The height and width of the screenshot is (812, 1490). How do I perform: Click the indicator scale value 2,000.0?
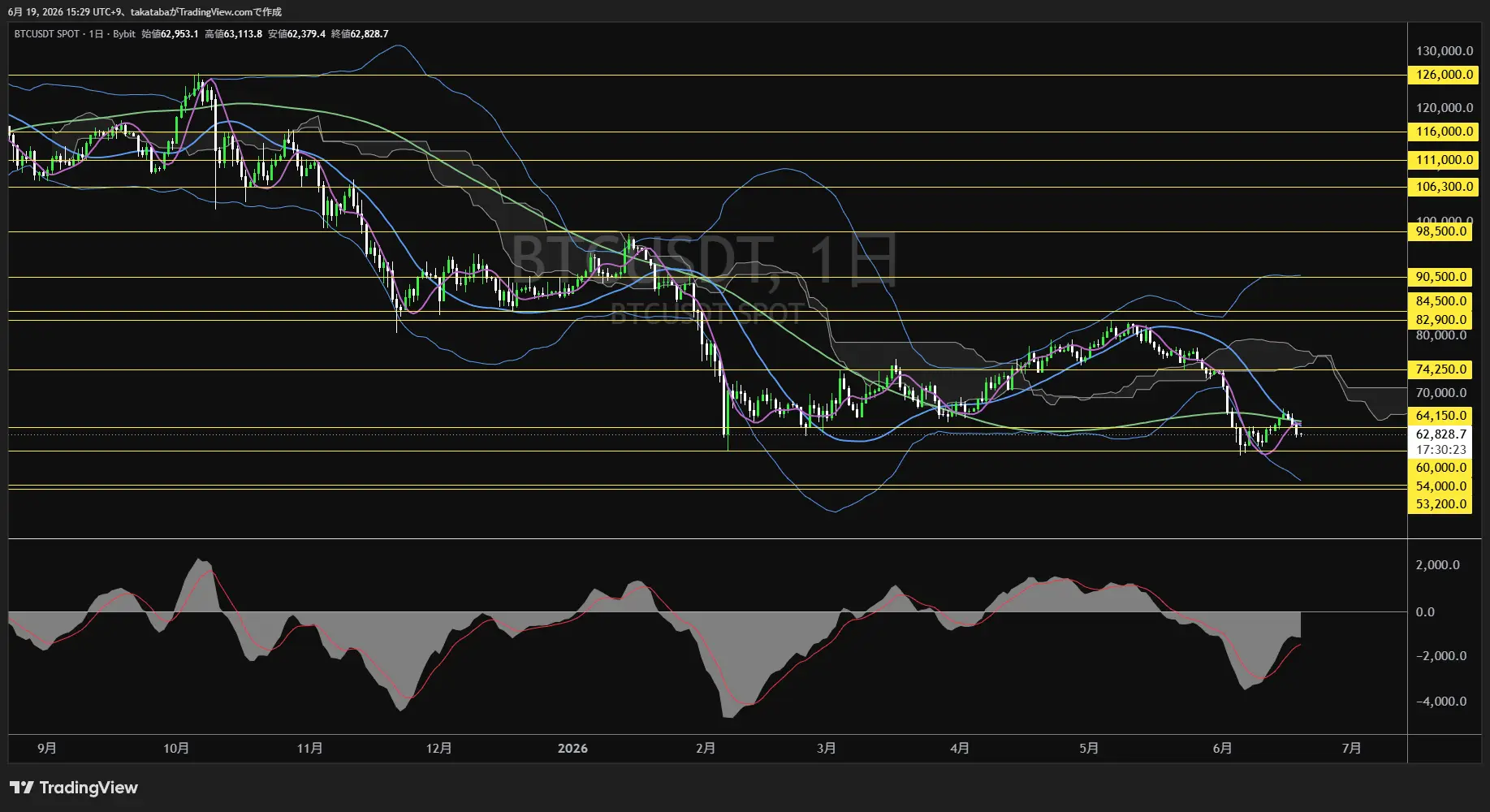coord(1438,565)
